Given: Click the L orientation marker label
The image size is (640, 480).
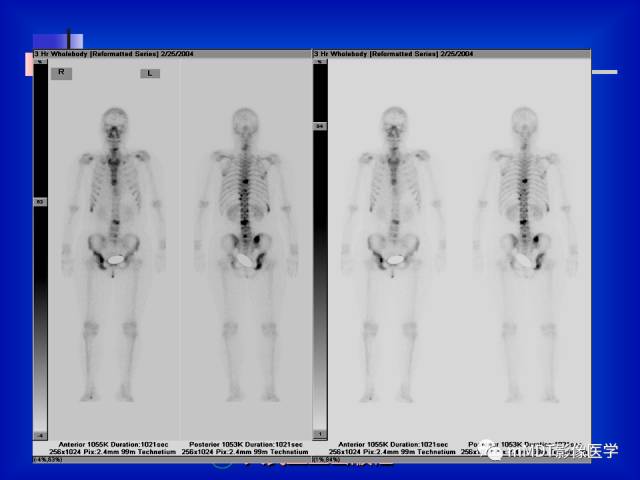Looking at the screenshot, I should click(x=150, y=73).
